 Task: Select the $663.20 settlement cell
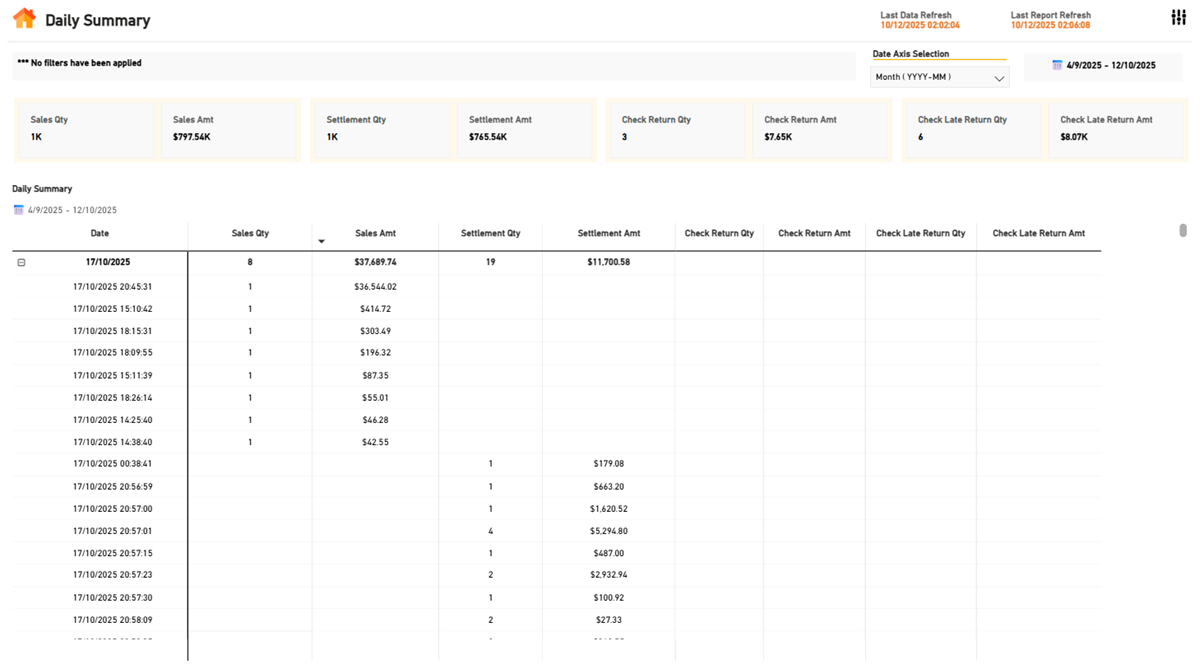[608, 487]
